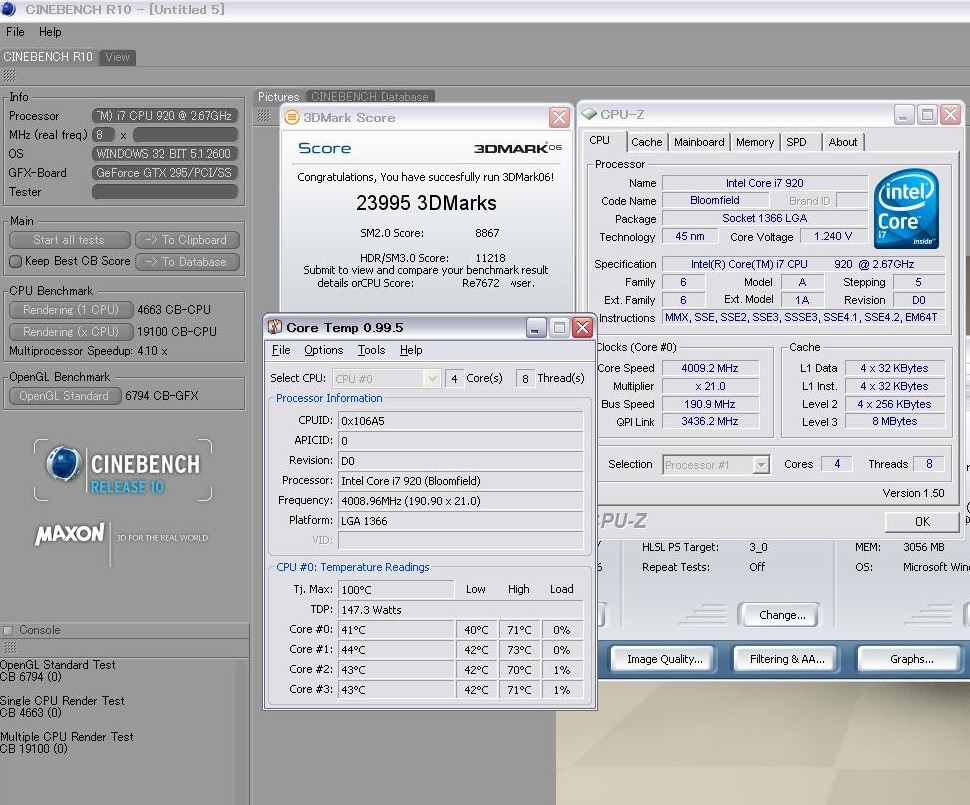
Task: Switch to the Mainboard tab in CPU-Z
Action: point(698,142)
